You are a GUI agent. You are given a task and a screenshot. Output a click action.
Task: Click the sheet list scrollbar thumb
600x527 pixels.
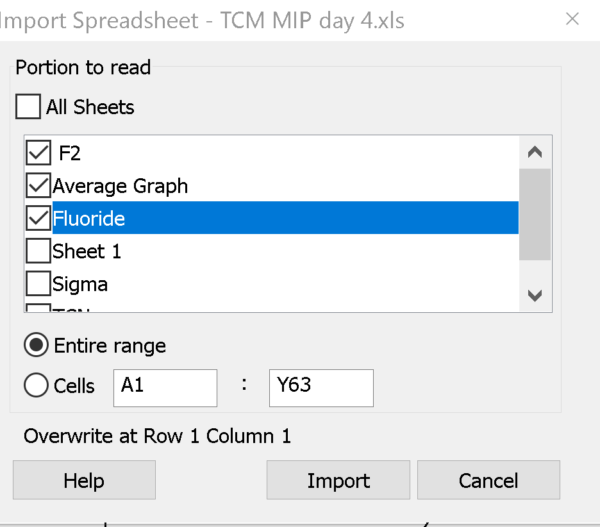coord(534,214)
